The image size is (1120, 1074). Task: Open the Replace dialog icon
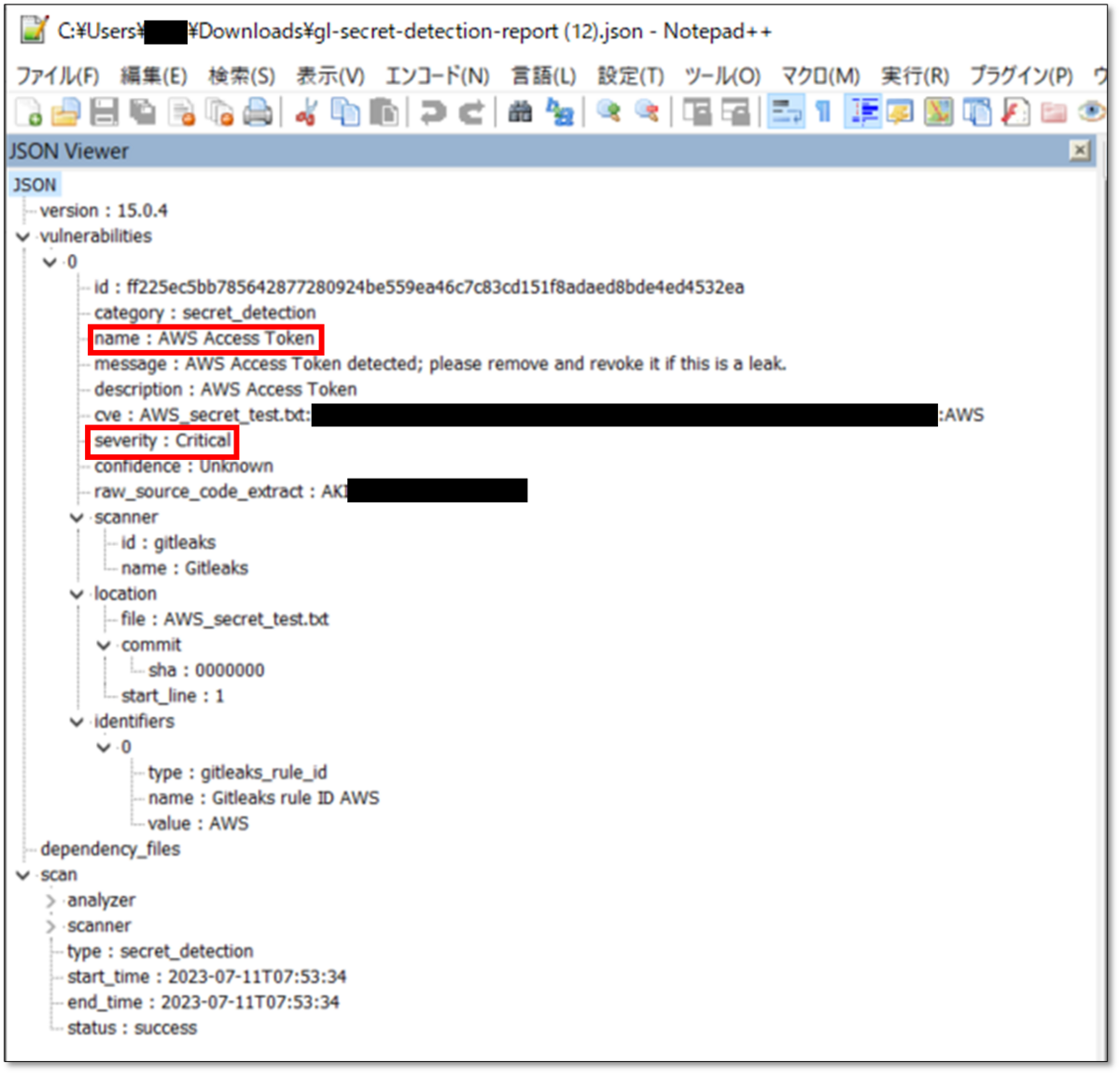coord(559,113)
